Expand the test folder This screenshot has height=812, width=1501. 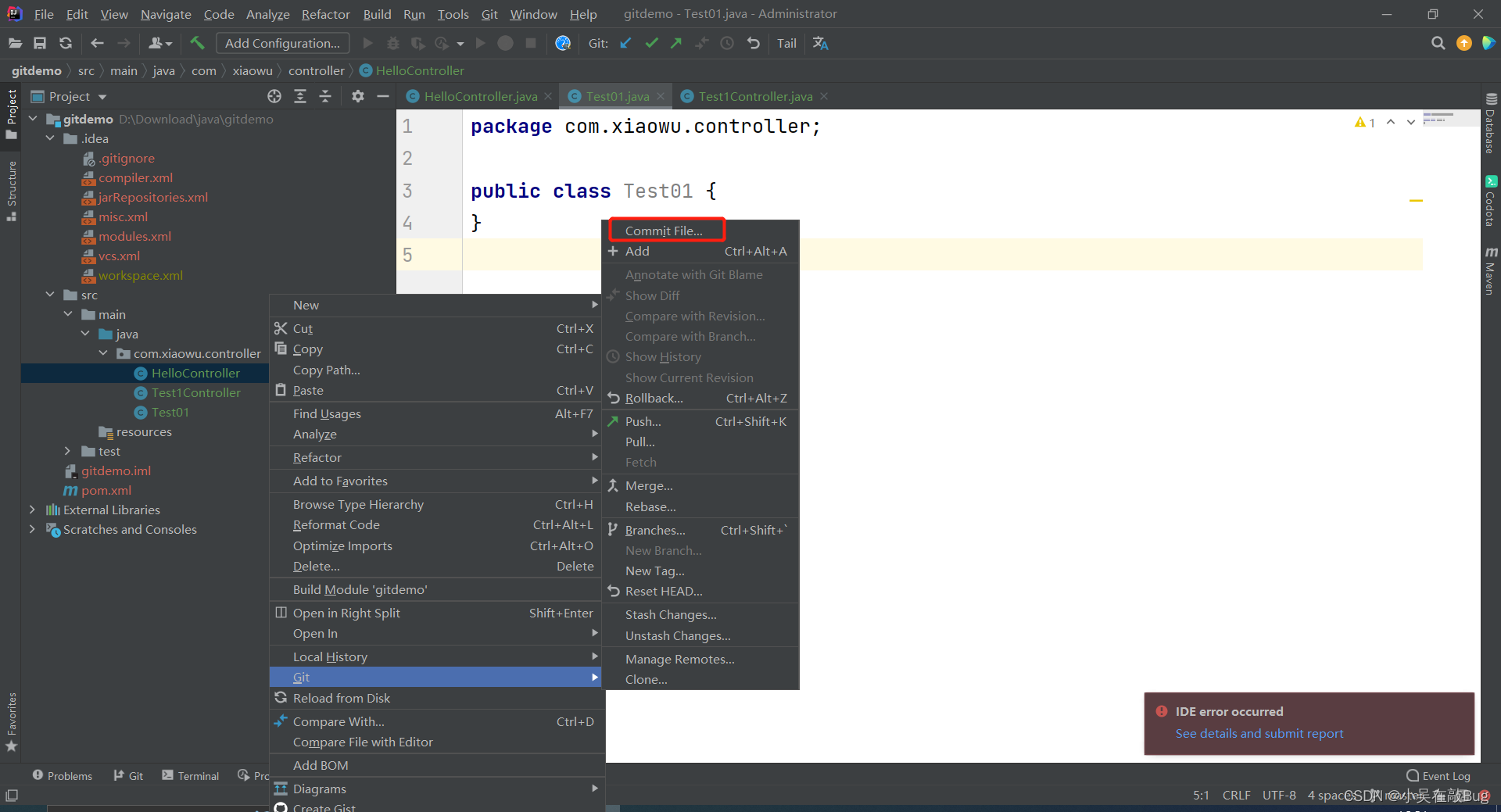pyautogui.click(x=68, y=451)
